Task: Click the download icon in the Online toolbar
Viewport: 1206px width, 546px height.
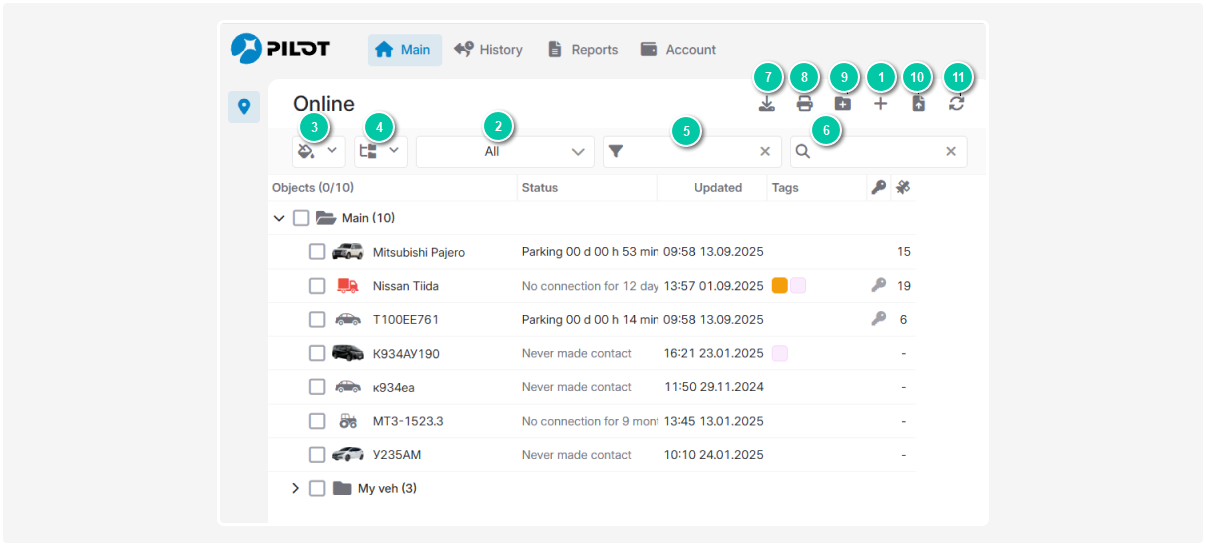Action: pos(767,103)
